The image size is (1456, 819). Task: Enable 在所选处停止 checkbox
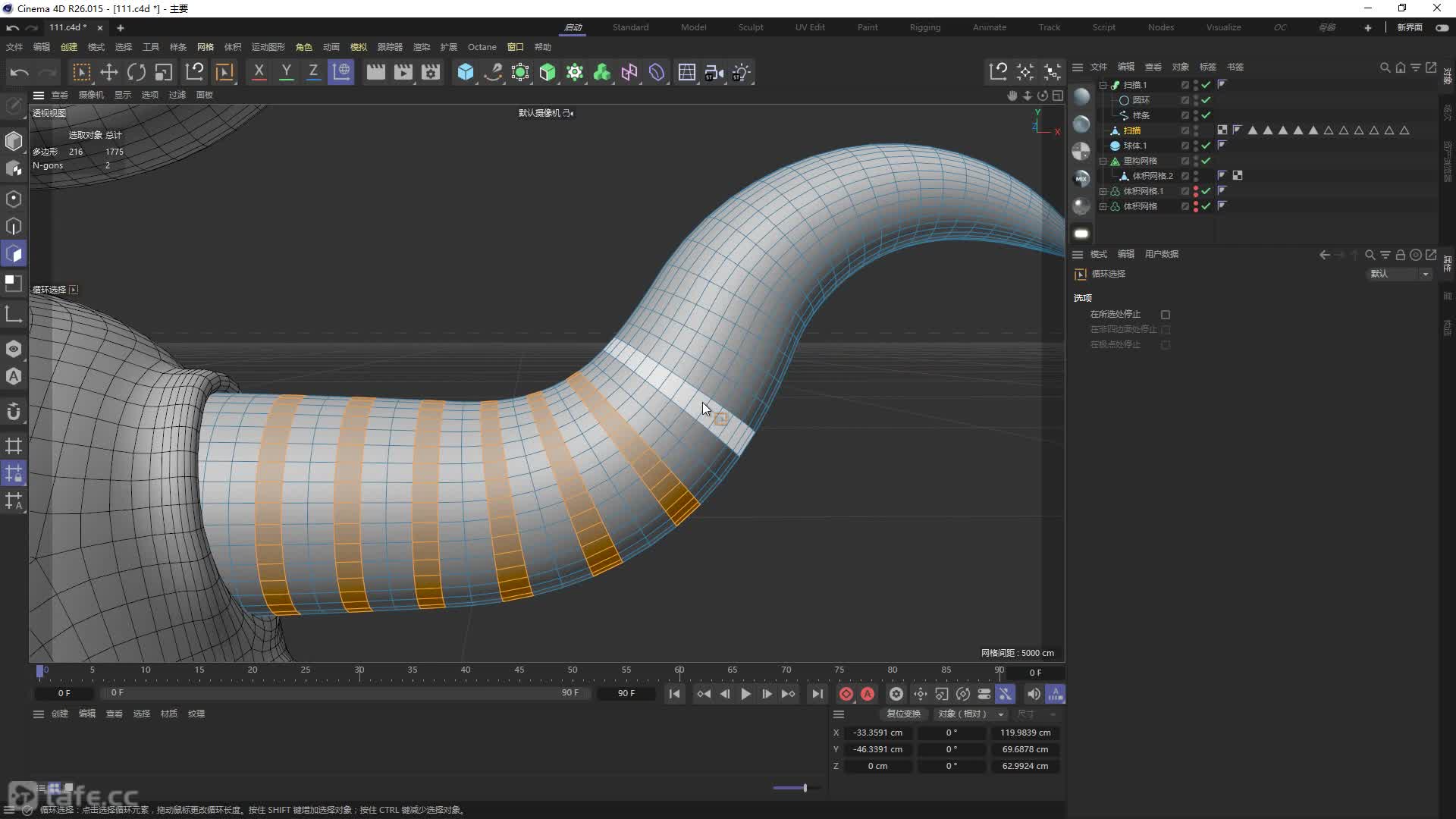click(x=1166, y=314)
